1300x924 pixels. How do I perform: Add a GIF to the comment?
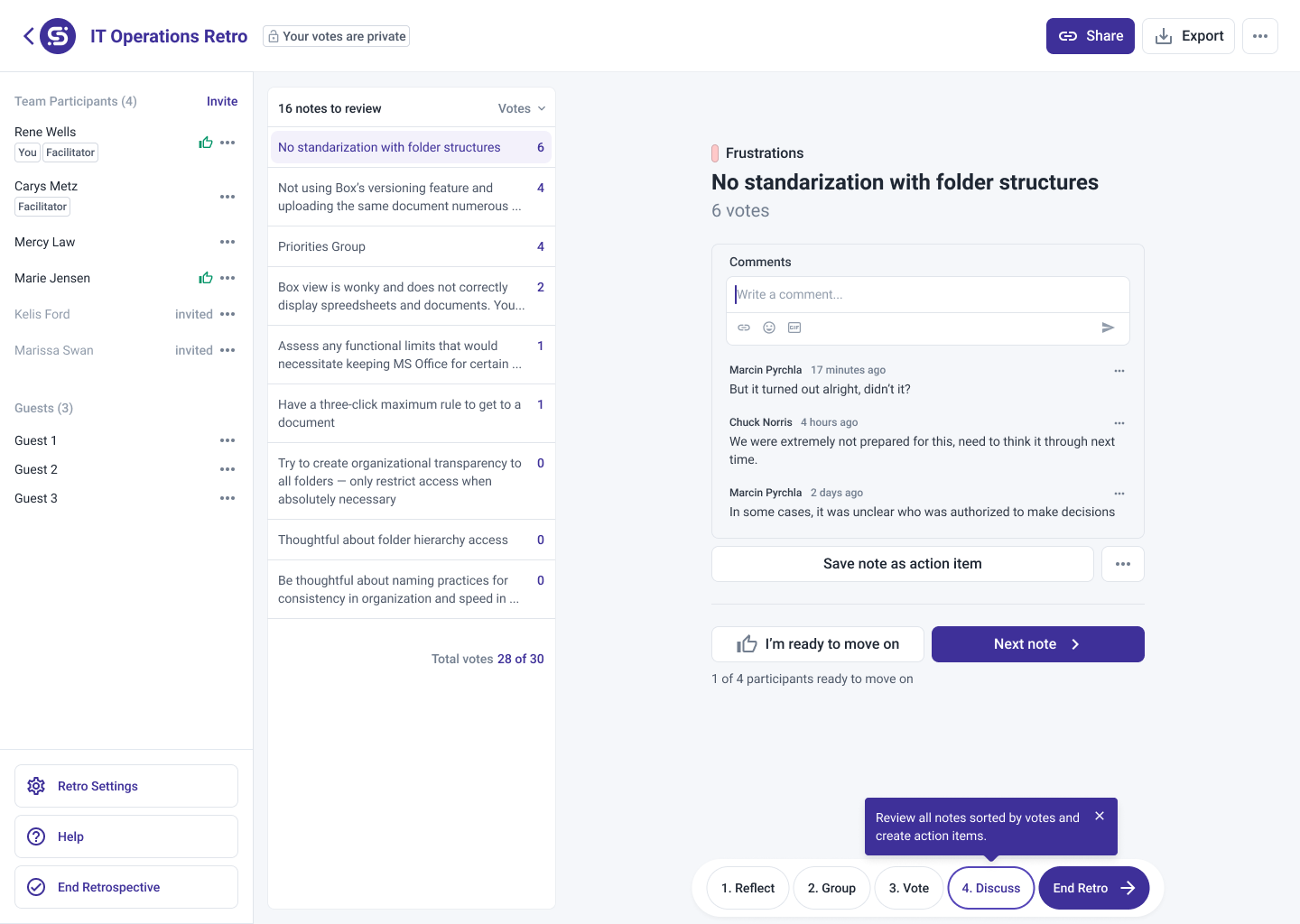(x=794, y=328)
